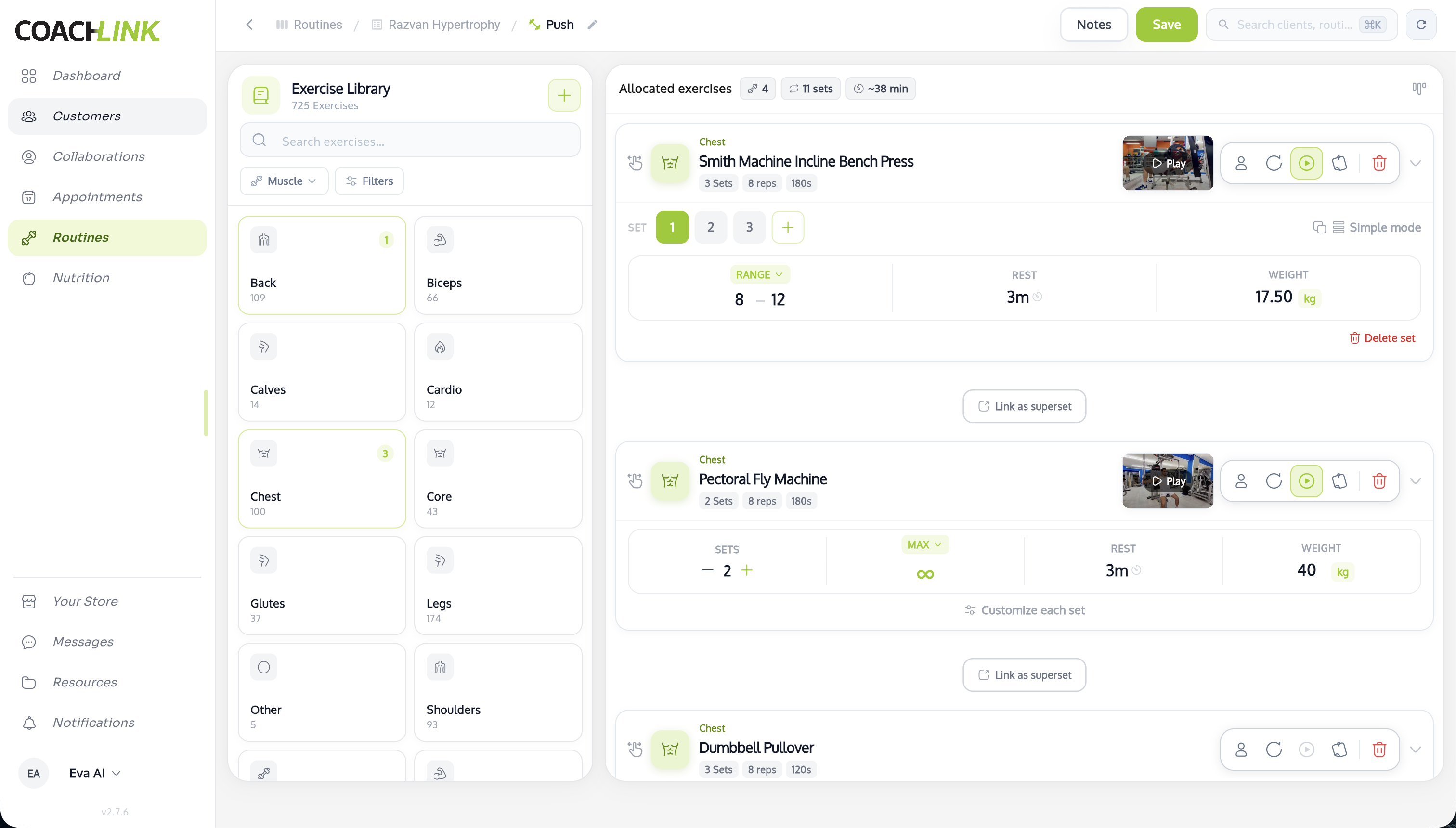Screen dimensions: 1456x828
Task: Click swap icon for Pectoral Fly Machine
Action: pyautogui.click(x=1274, y=481)
